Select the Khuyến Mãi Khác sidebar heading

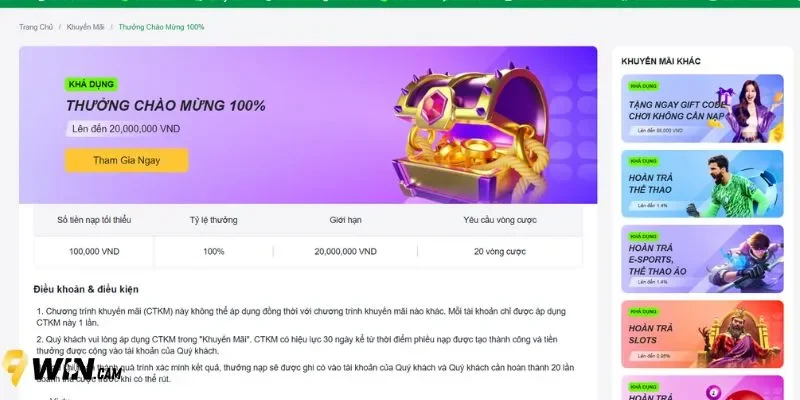(x=661, y=61)
